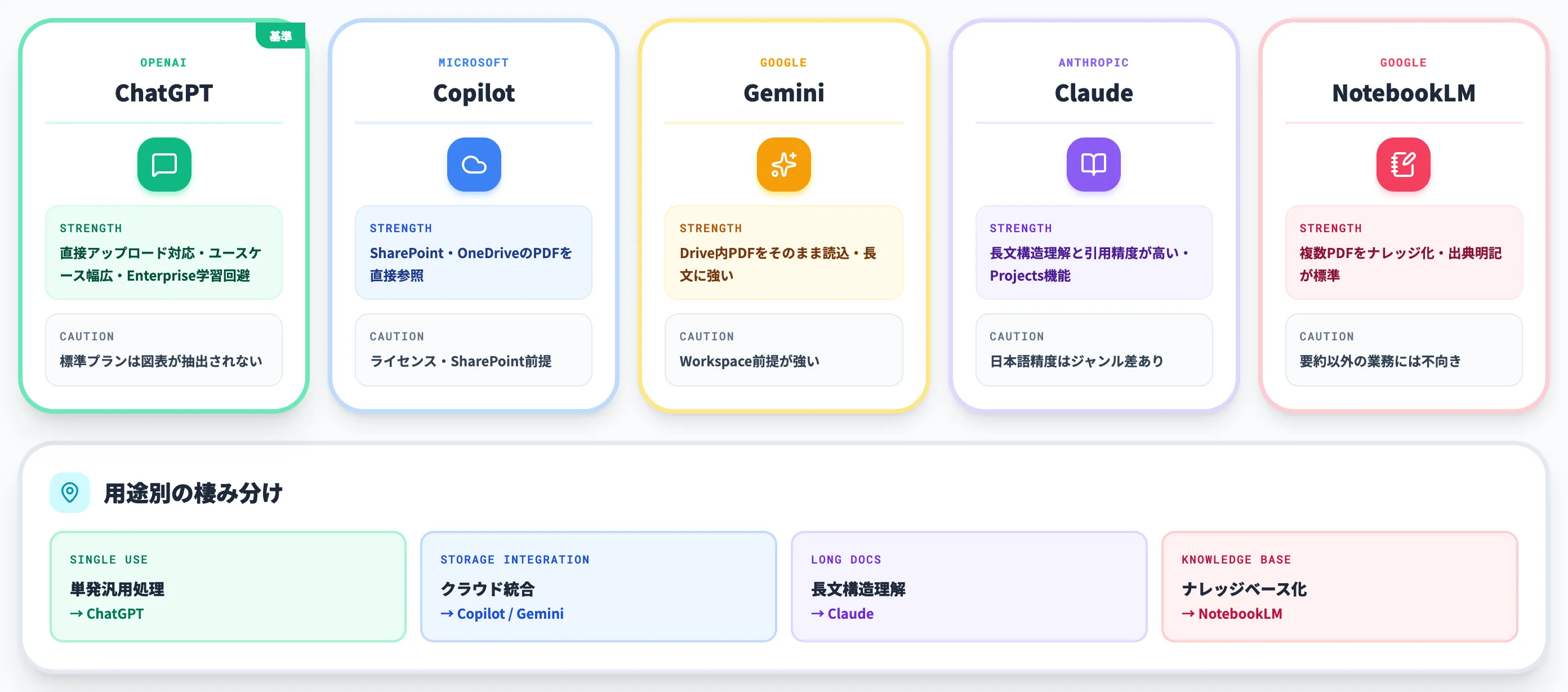1568x692 pixels.
Task: Click the CAUTION label in Copilot card
Action: (397, 336)
